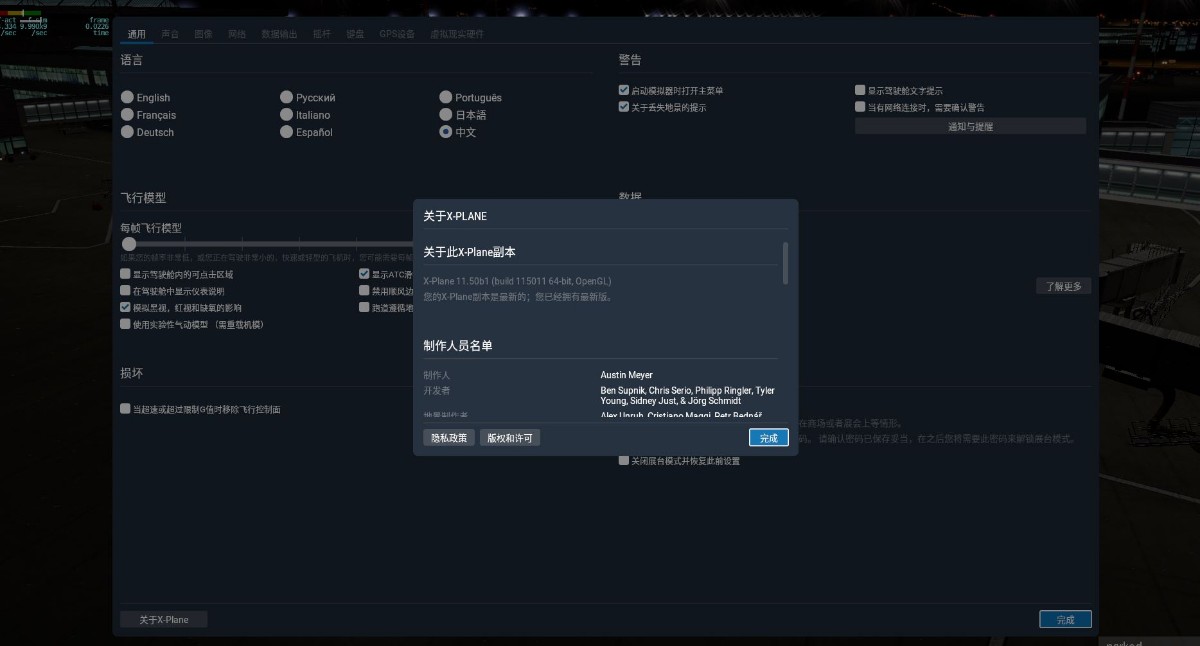Enable 当超速或超过限制G值时移除飞行控制面 checkbox
This screenshot has height=646, width=1200.
point(125,408)
